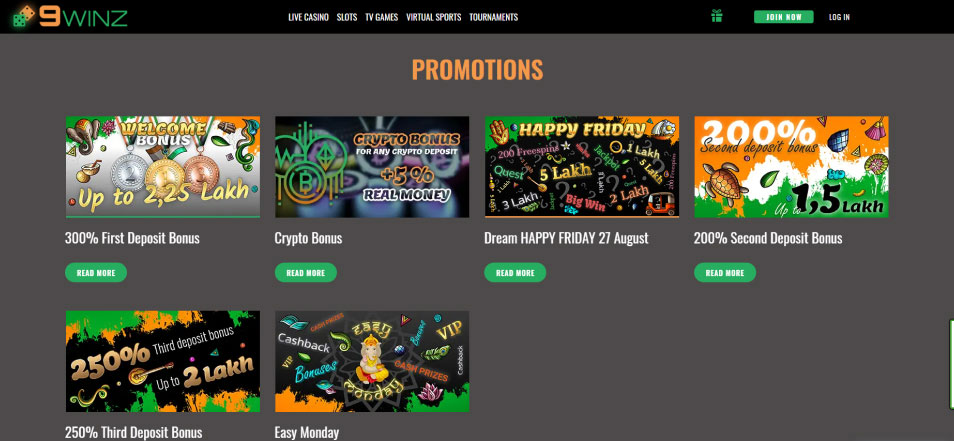Screen dimensions: 954x441
Task: Read more about Crypto Bonus
Action: (305, 273)
